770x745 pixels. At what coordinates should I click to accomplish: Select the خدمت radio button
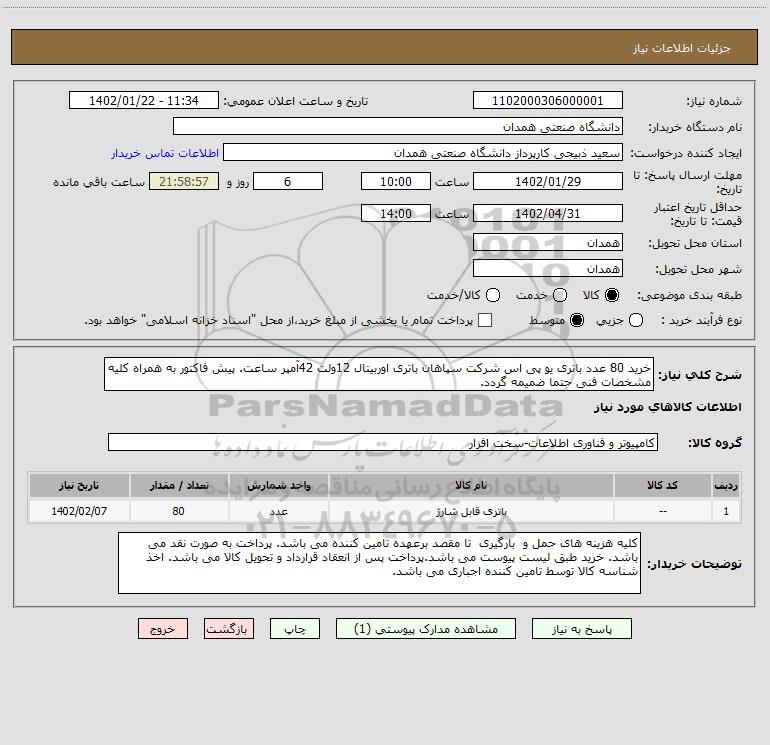[560, 295]
